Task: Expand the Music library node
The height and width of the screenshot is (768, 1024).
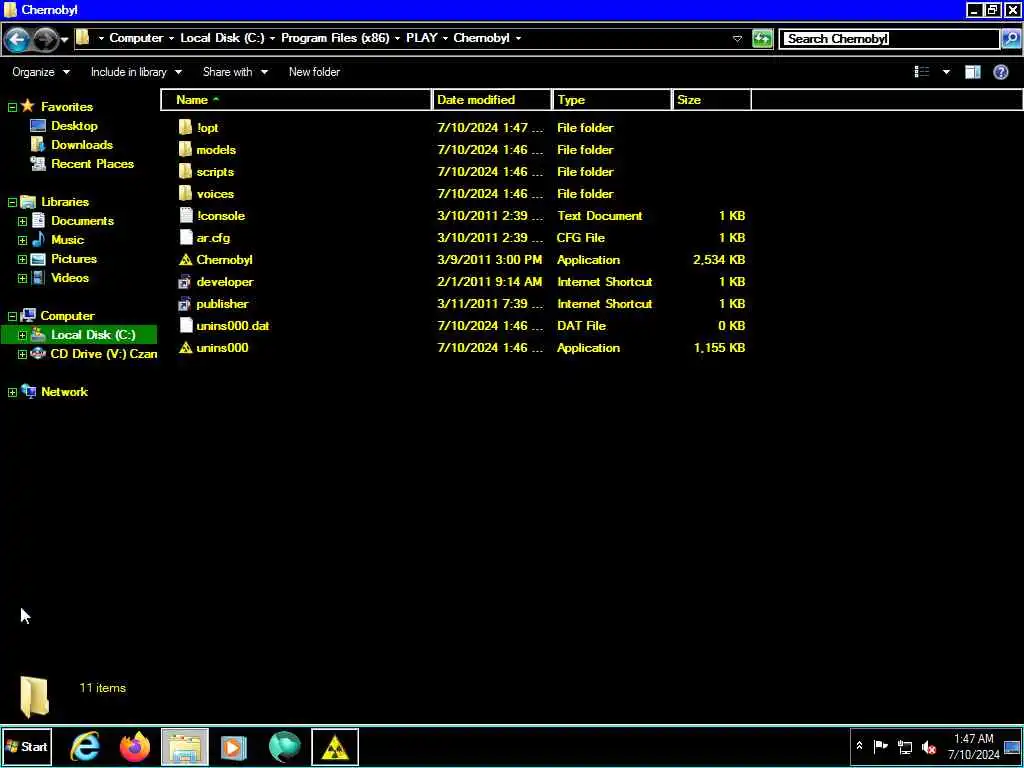Action: coord(22,240)
